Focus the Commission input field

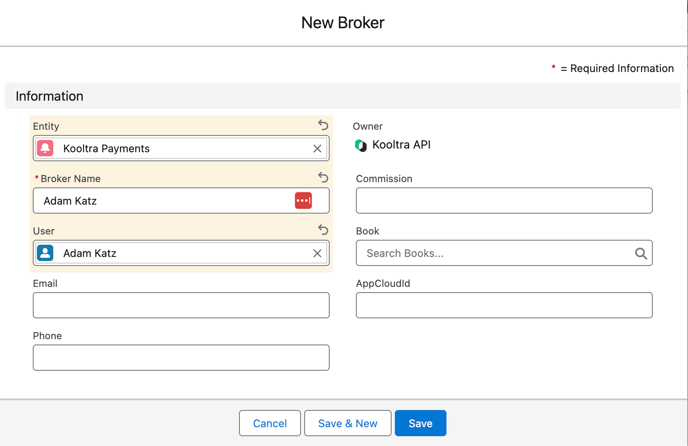(504, 201)
